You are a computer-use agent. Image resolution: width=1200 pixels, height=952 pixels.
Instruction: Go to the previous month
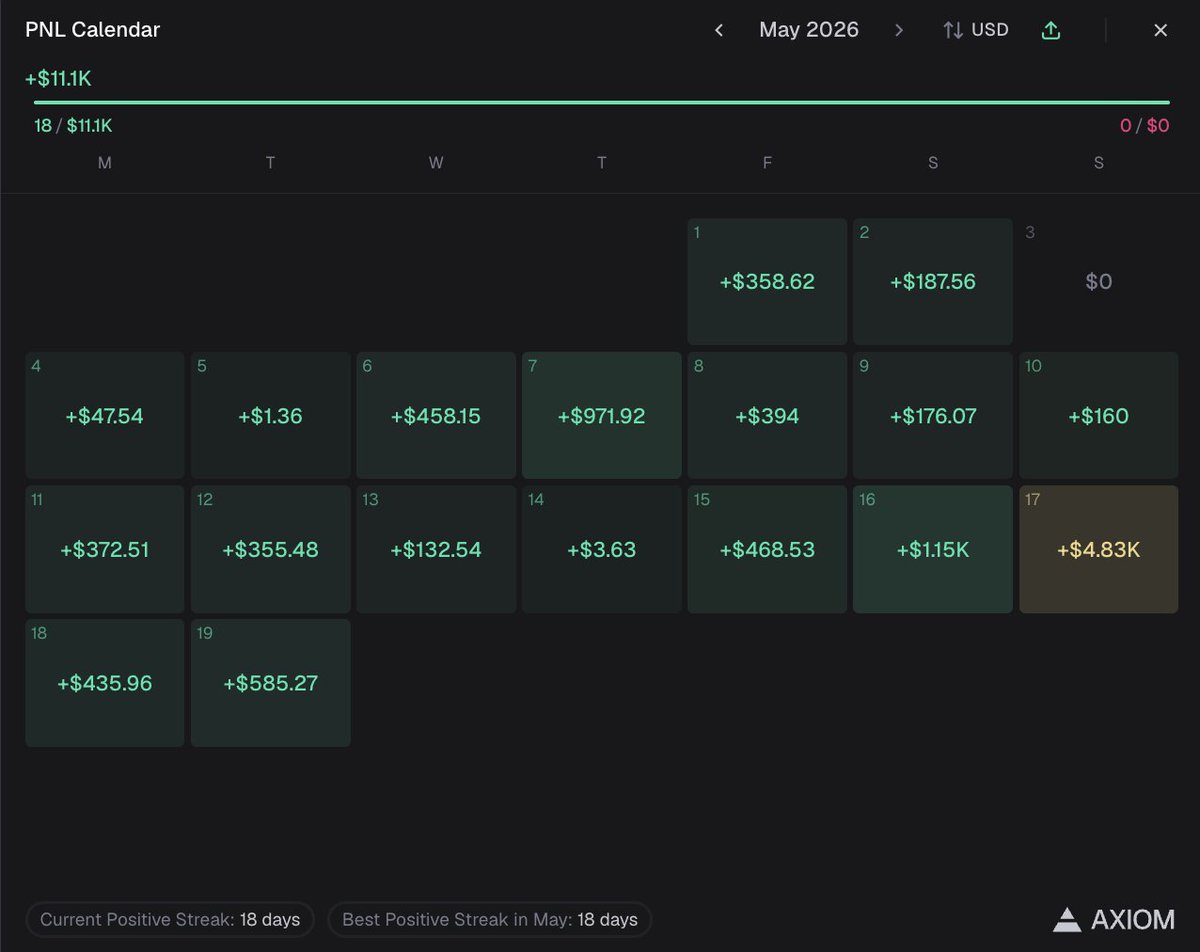tap(719, 30)
